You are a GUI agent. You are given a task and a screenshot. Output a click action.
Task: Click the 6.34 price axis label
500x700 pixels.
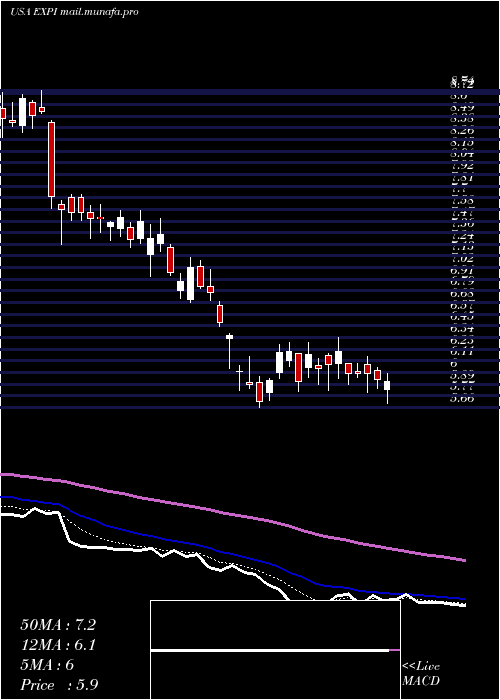click(462, 329)
